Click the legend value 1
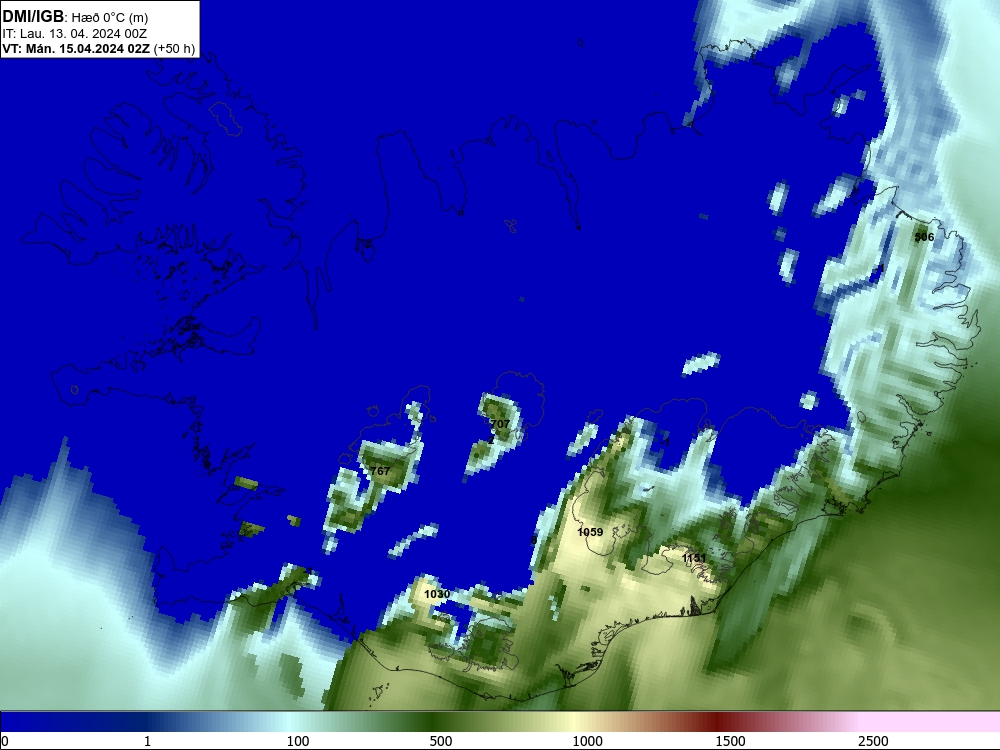The image size is (1000, 750). [x=147, y=741]
